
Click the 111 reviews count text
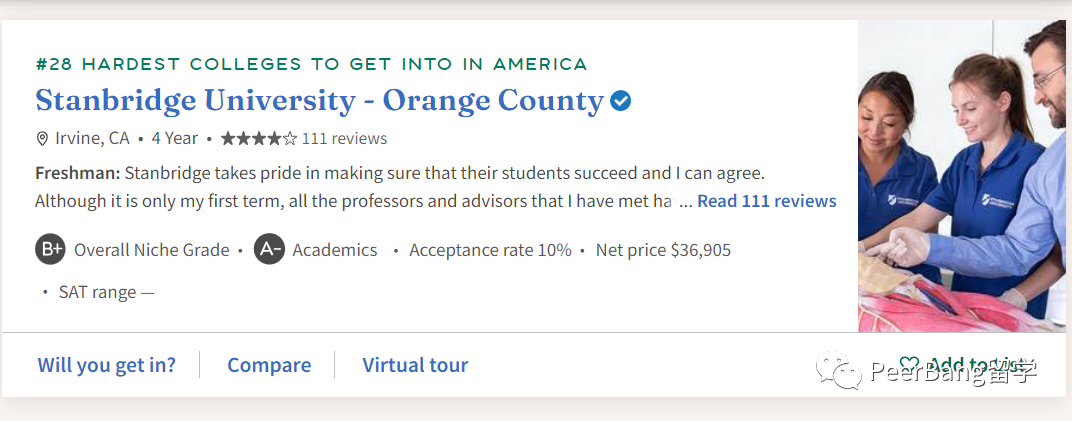[x=344, y=138]
